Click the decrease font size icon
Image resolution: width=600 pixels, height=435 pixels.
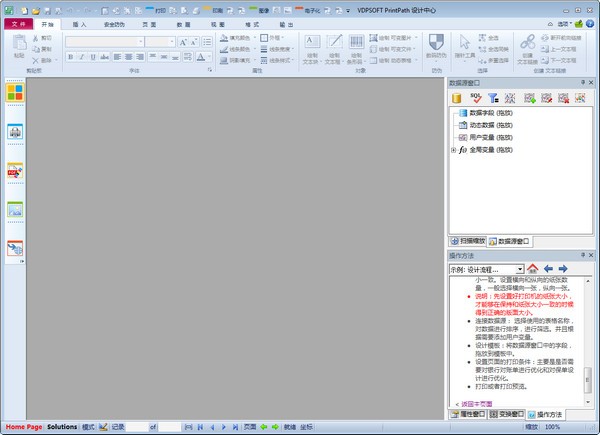(x=194, y=42)
